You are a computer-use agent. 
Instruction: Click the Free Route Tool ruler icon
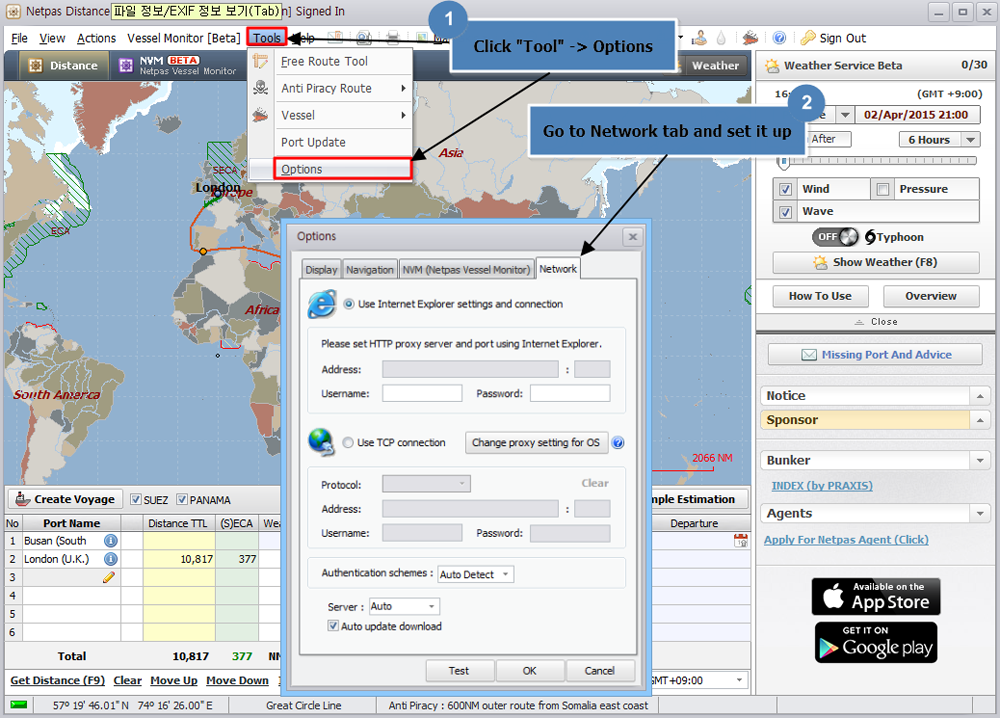[260, 61]
